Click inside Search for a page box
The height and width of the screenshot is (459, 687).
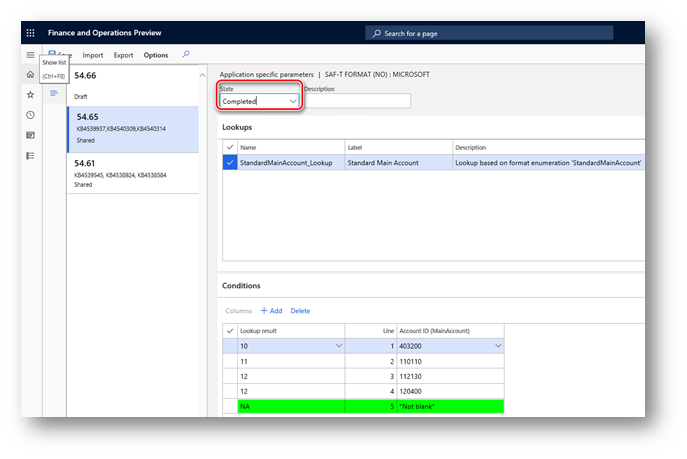(489, 33)
